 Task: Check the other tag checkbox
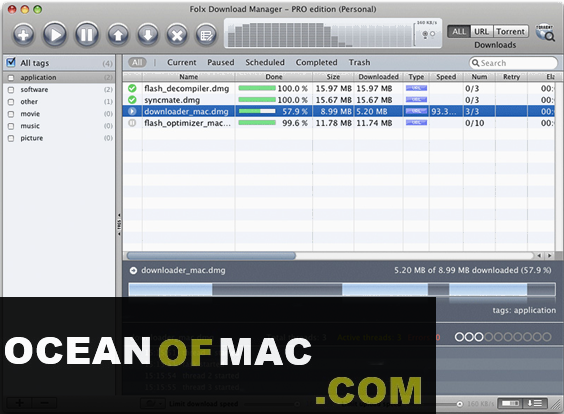(11, 102)
